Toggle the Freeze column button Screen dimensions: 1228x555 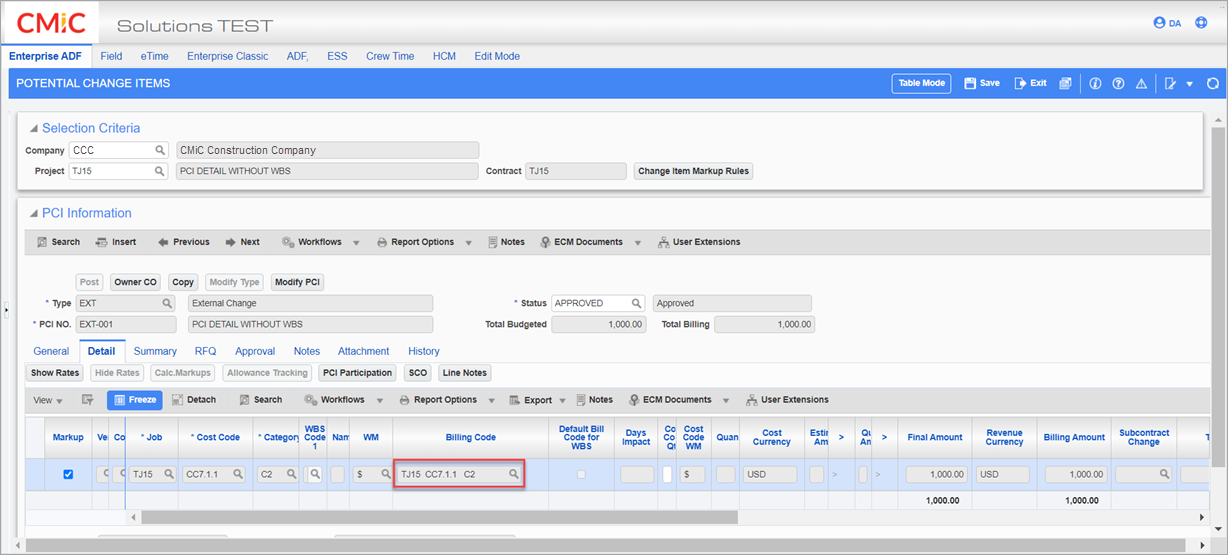(x=134, y=400)
